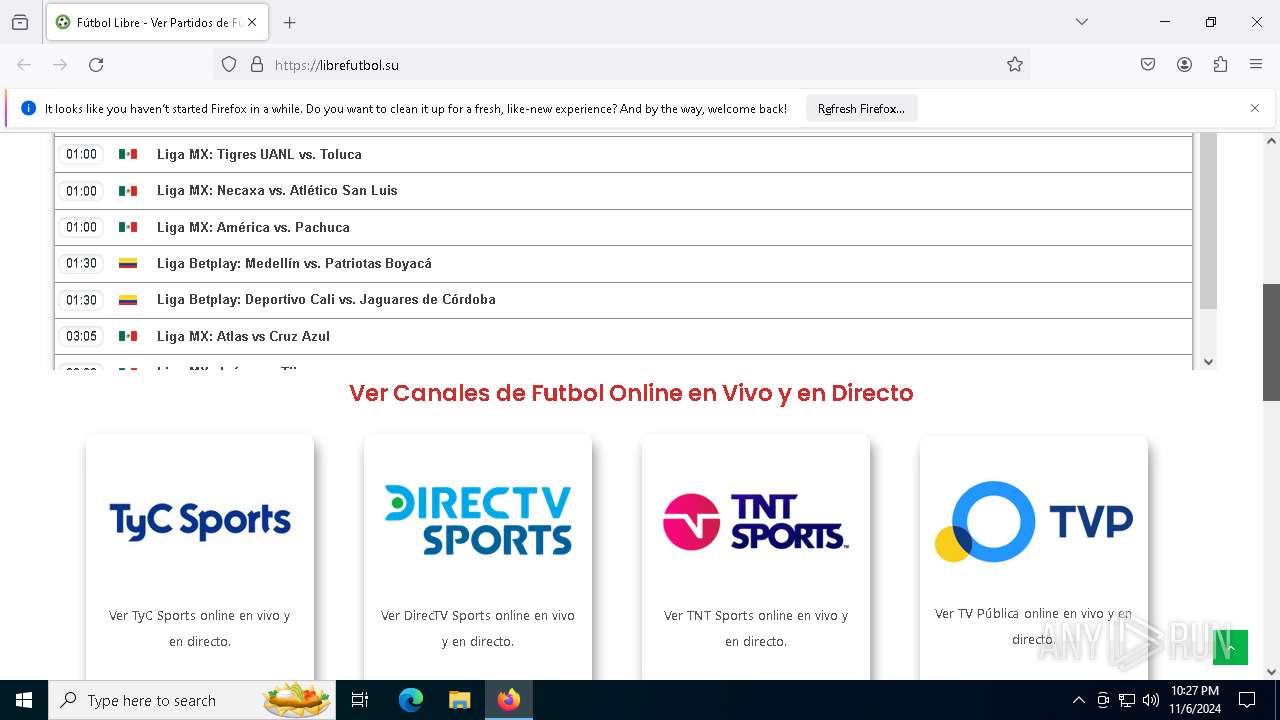Click the 03:05 time in Atlas row
The height and width of the screenshot is (720, 1280).
tap(82, 336)
